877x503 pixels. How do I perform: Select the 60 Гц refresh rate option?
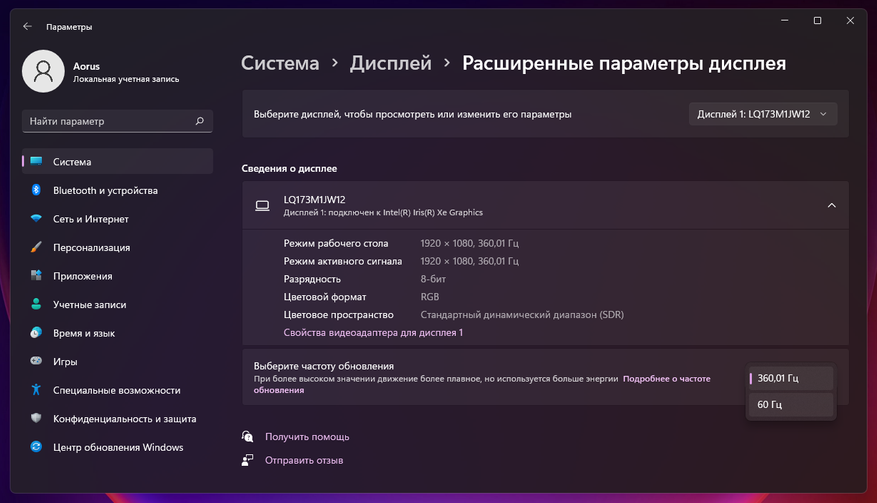[790, 404]
